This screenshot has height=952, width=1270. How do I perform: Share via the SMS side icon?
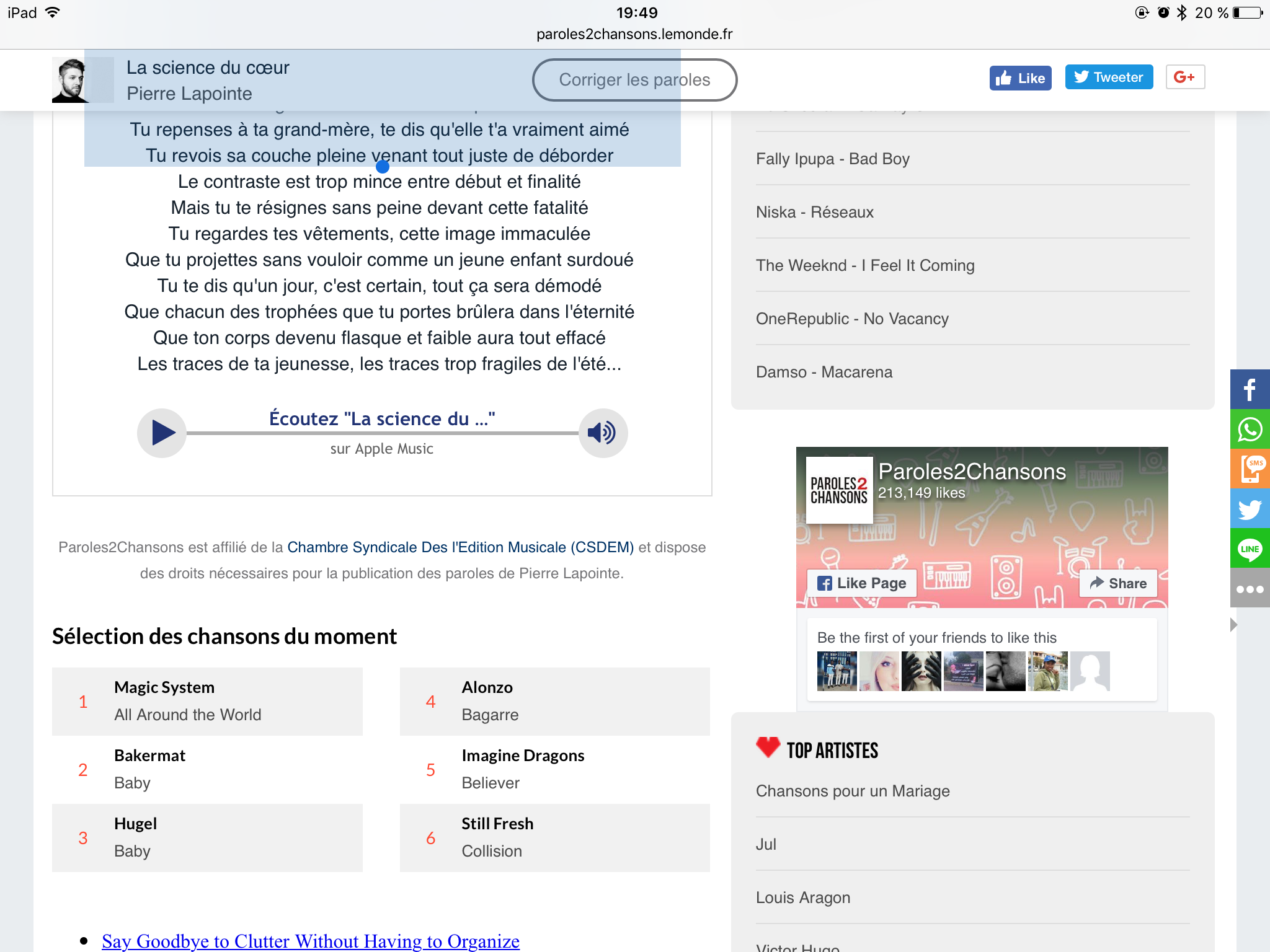click(x=1250, y=469)
